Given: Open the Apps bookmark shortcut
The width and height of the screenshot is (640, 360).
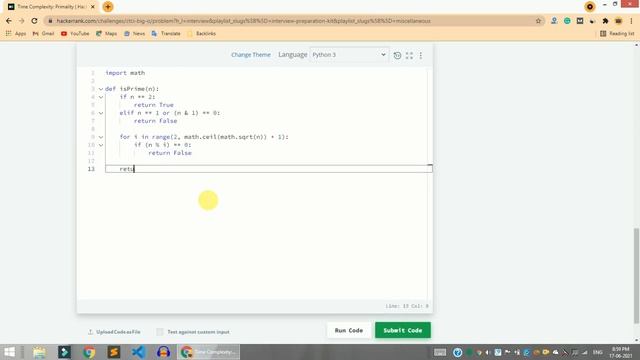Looking at the screenshot, I should click(16, 33).
